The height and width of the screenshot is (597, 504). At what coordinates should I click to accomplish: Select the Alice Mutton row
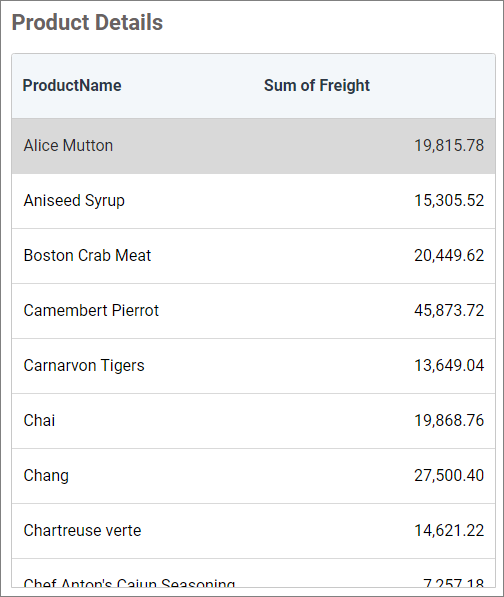(254, 146)
